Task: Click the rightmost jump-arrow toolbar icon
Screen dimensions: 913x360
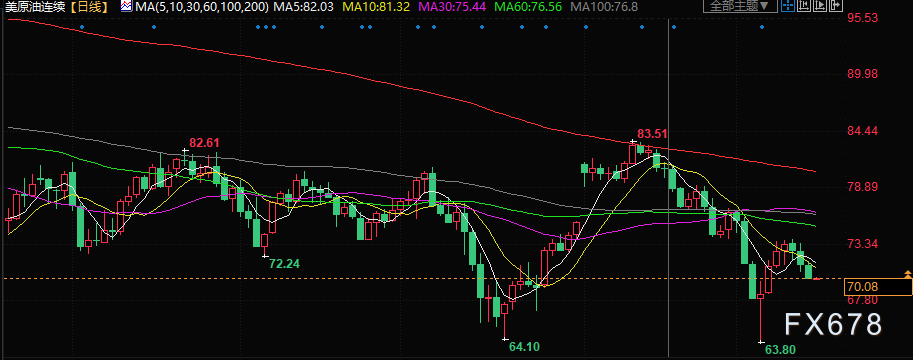Action: pyautogui.click(x=836, y=5)
